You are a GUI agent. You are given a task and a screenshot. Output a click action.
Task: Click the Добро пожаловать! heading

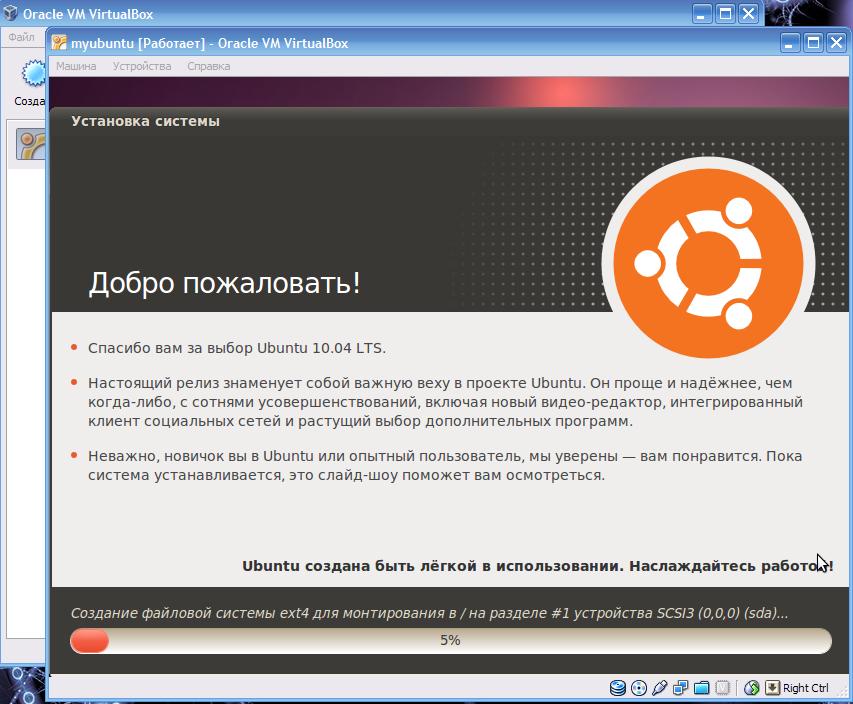pos(224,283)
